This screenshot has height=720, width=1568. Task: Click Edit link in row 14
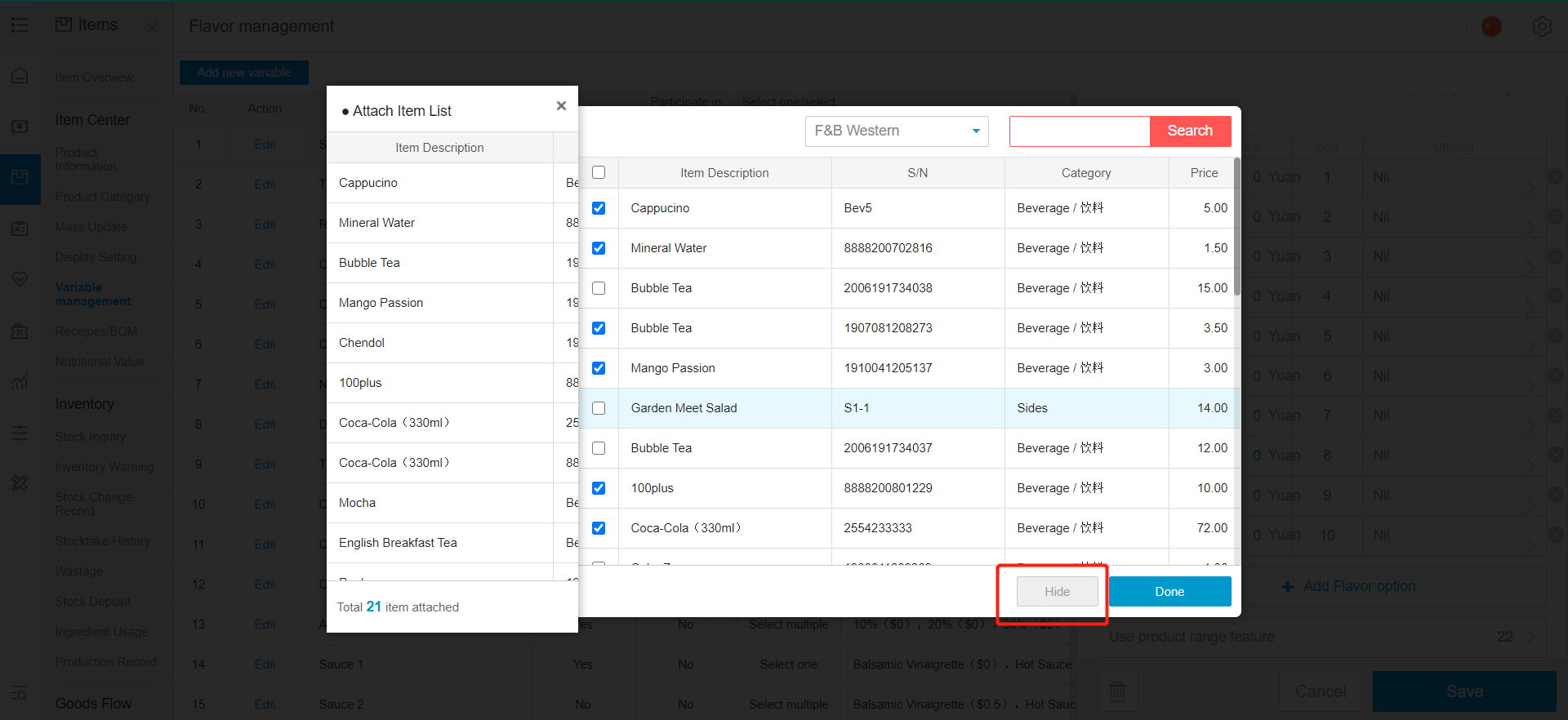pyautogui.click(x=265, y=664)
